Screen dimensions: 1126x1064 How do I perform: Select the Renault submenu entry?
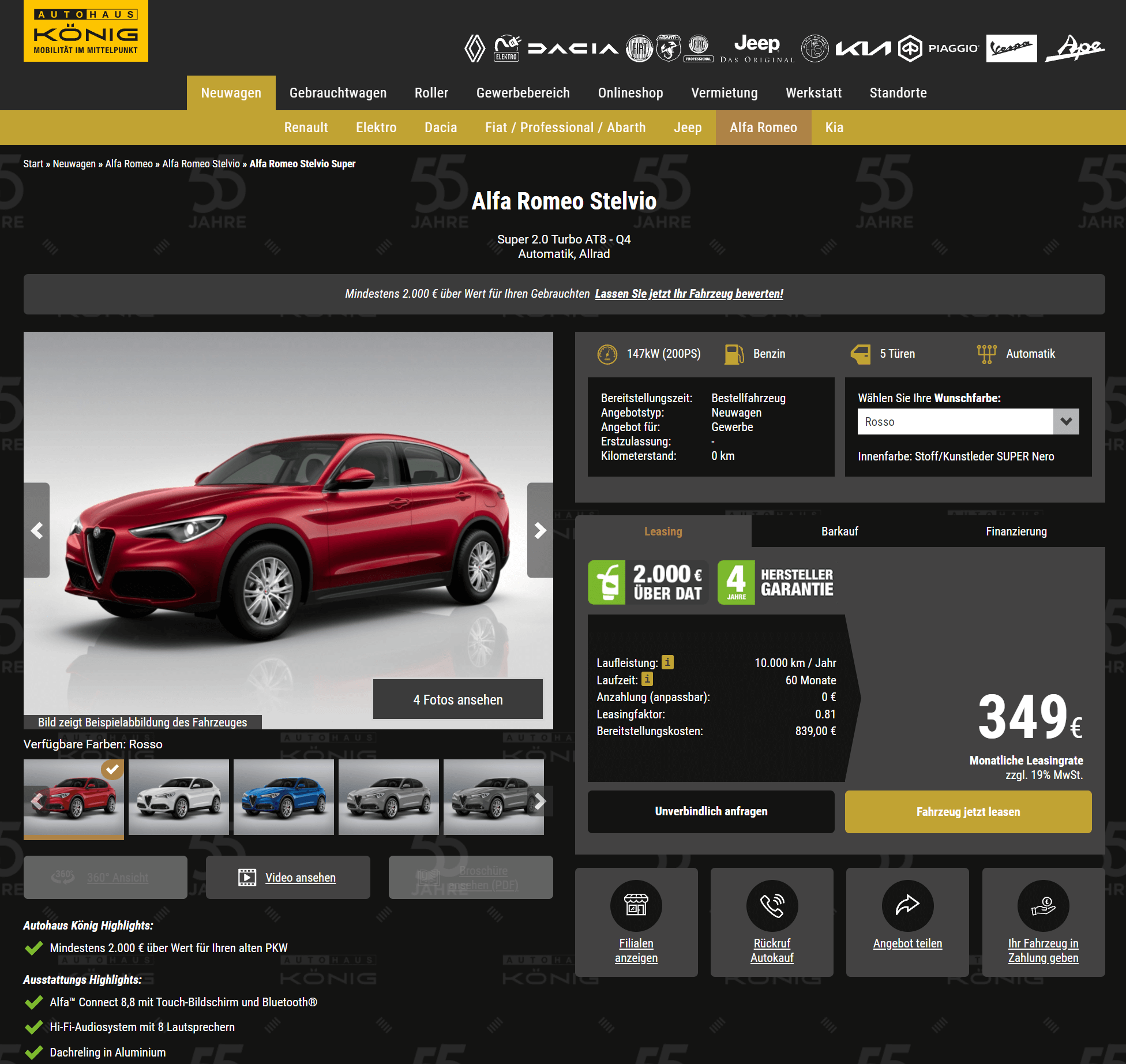306,128
